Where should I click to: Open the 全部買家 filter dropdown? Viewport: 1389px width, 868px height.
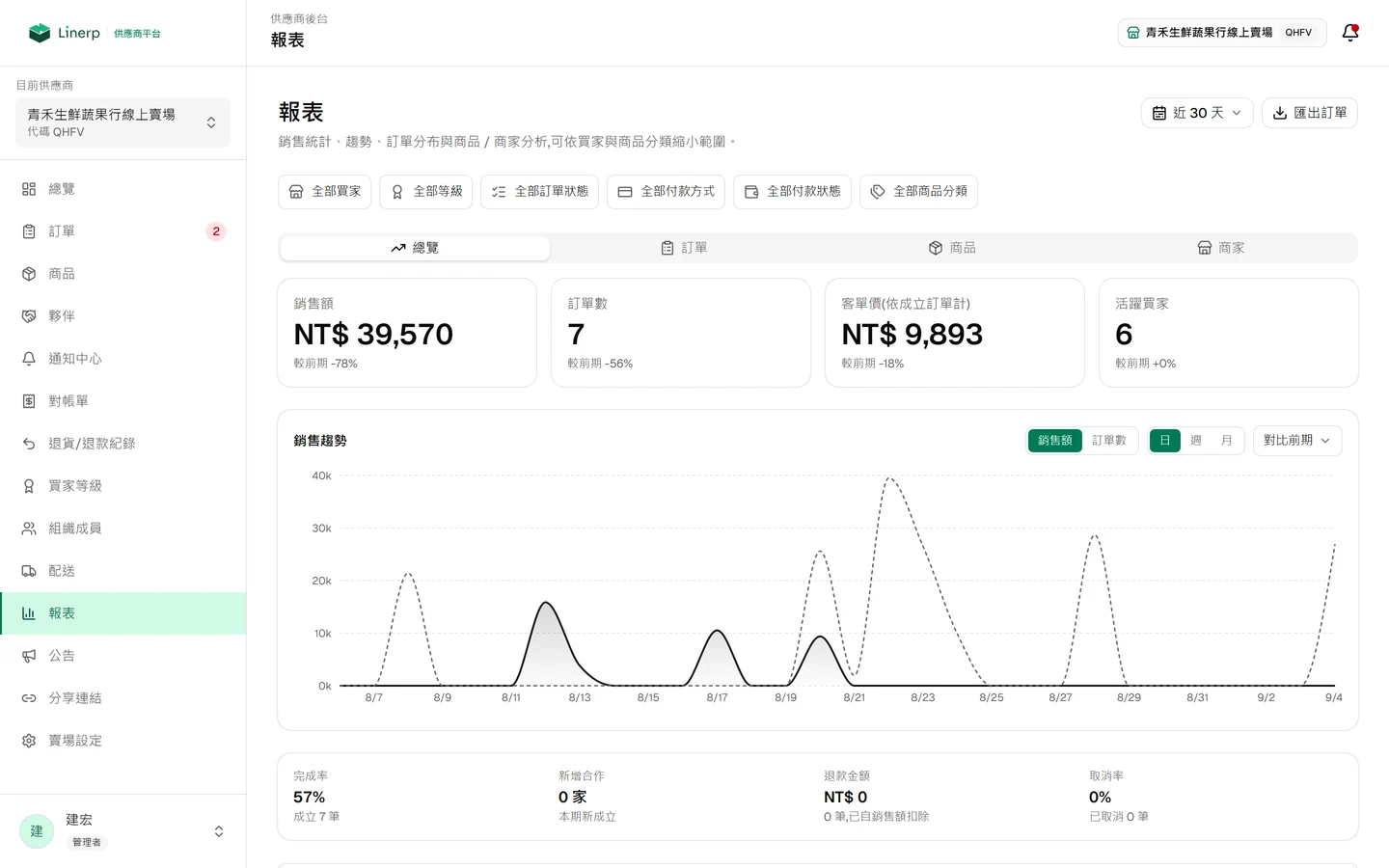[324, 192]
